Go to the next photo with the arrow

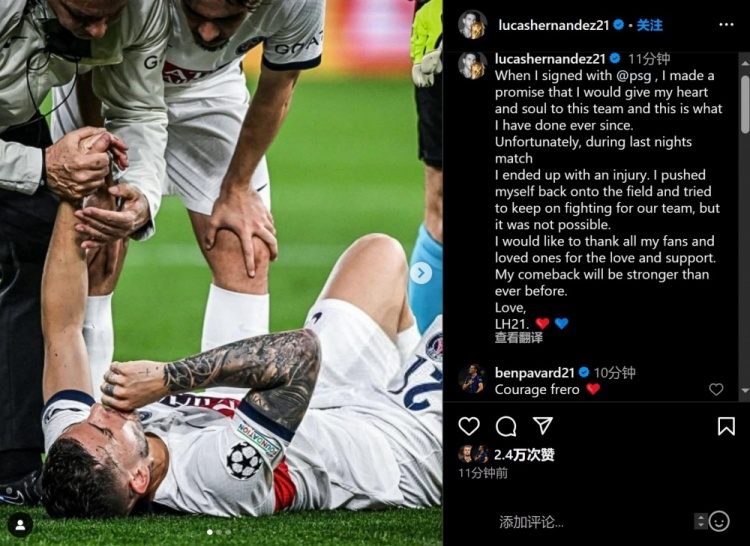tap(421, 273)
